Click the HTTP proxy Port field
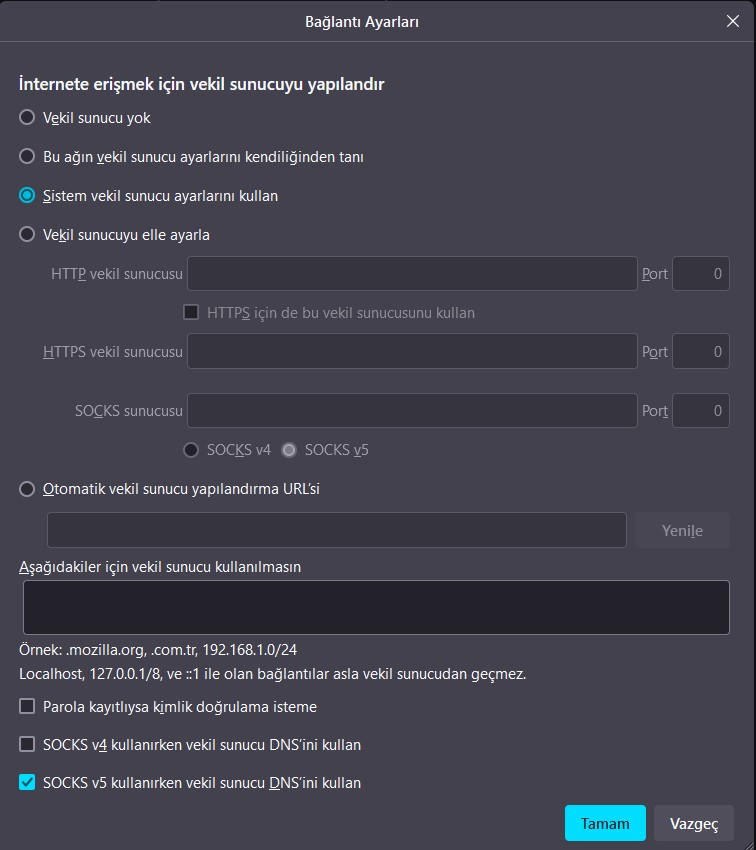Screen dimensions: 756x850 tap(700, 274)
